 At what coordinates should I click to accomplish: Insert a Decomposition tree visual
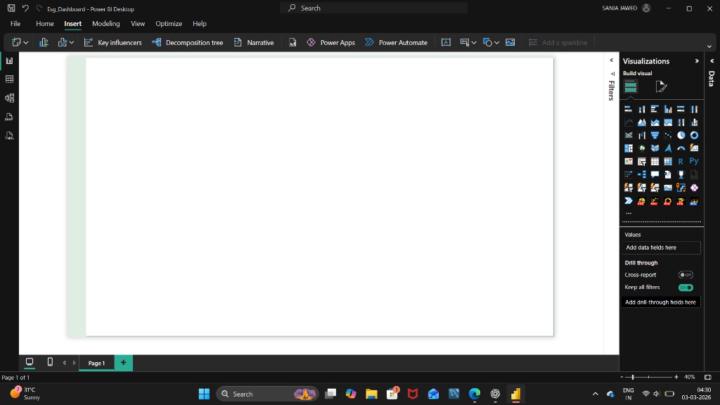(x=186, y=43)
